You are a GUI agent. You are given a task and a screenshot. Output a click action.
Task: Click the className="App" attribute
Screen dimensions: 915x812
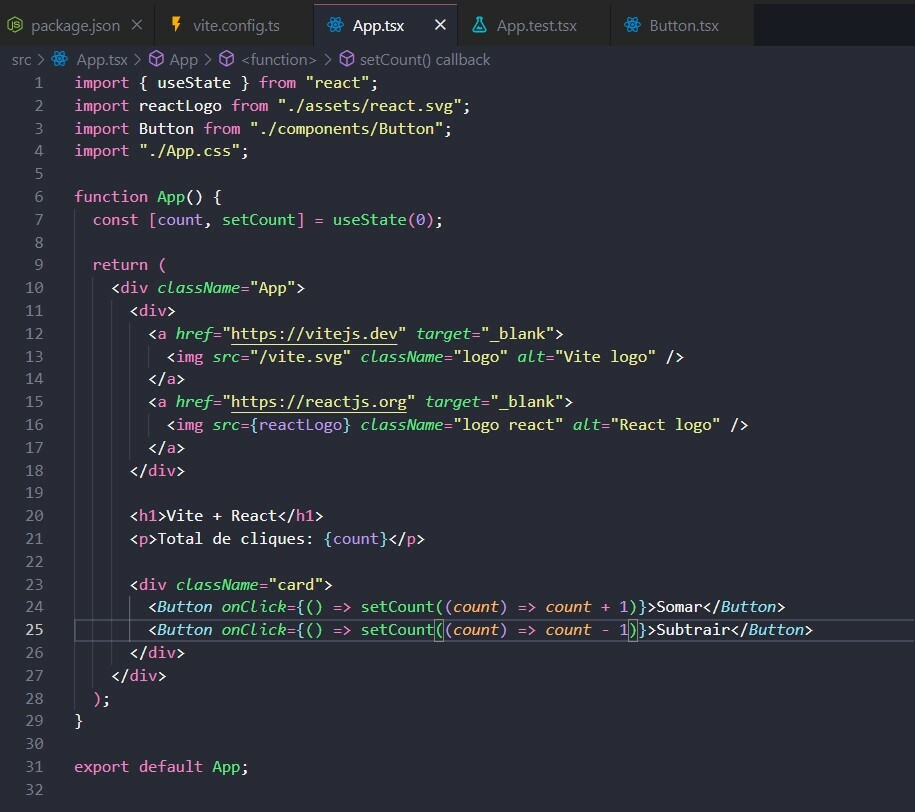coord(226,288)
